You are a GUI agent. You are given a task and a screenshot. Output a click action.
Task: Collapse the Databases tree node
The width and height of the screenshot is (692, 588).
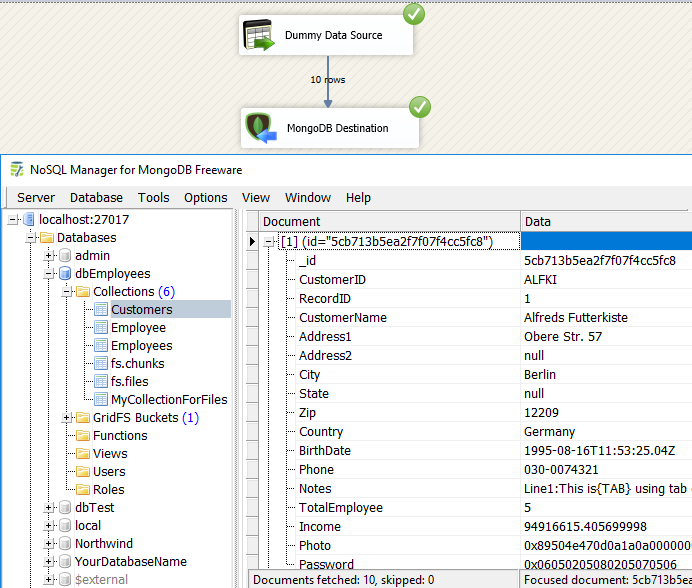click(31, 237)
